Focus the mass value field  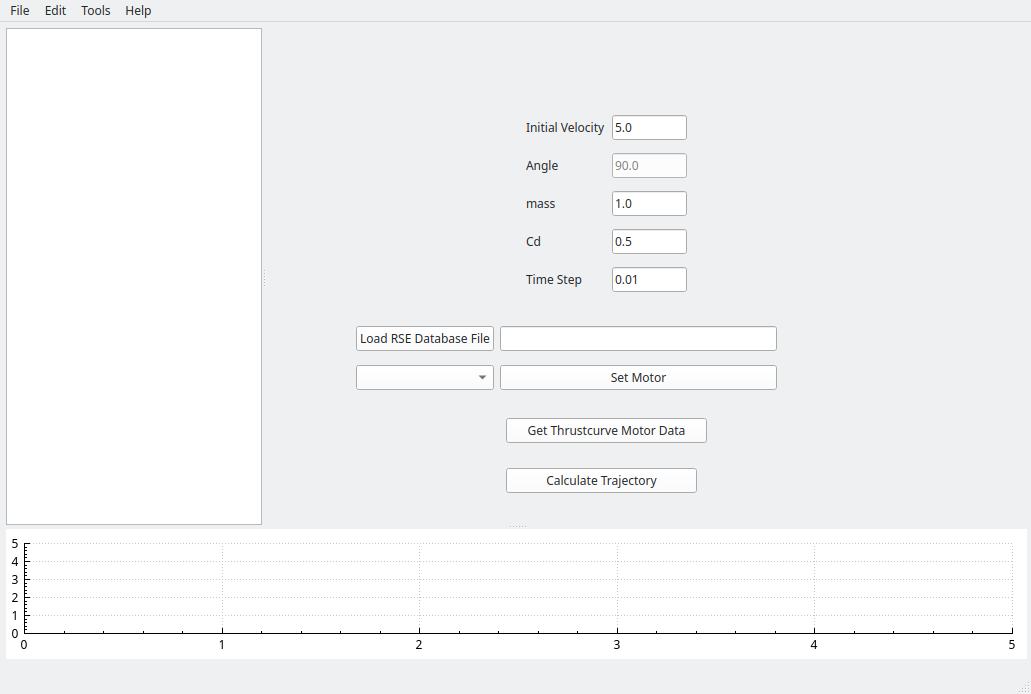pyautogui.click(x=648, y=204)
